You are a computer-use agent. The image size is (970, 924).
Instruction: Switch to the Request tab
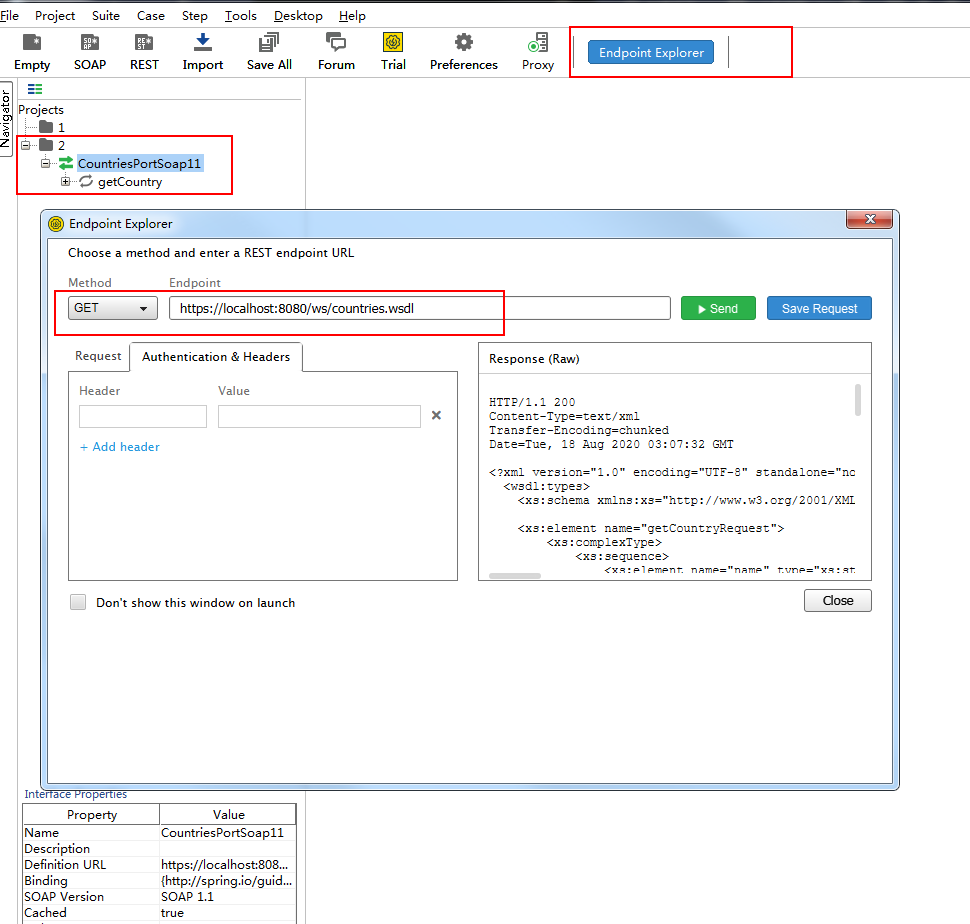[98, 356]
